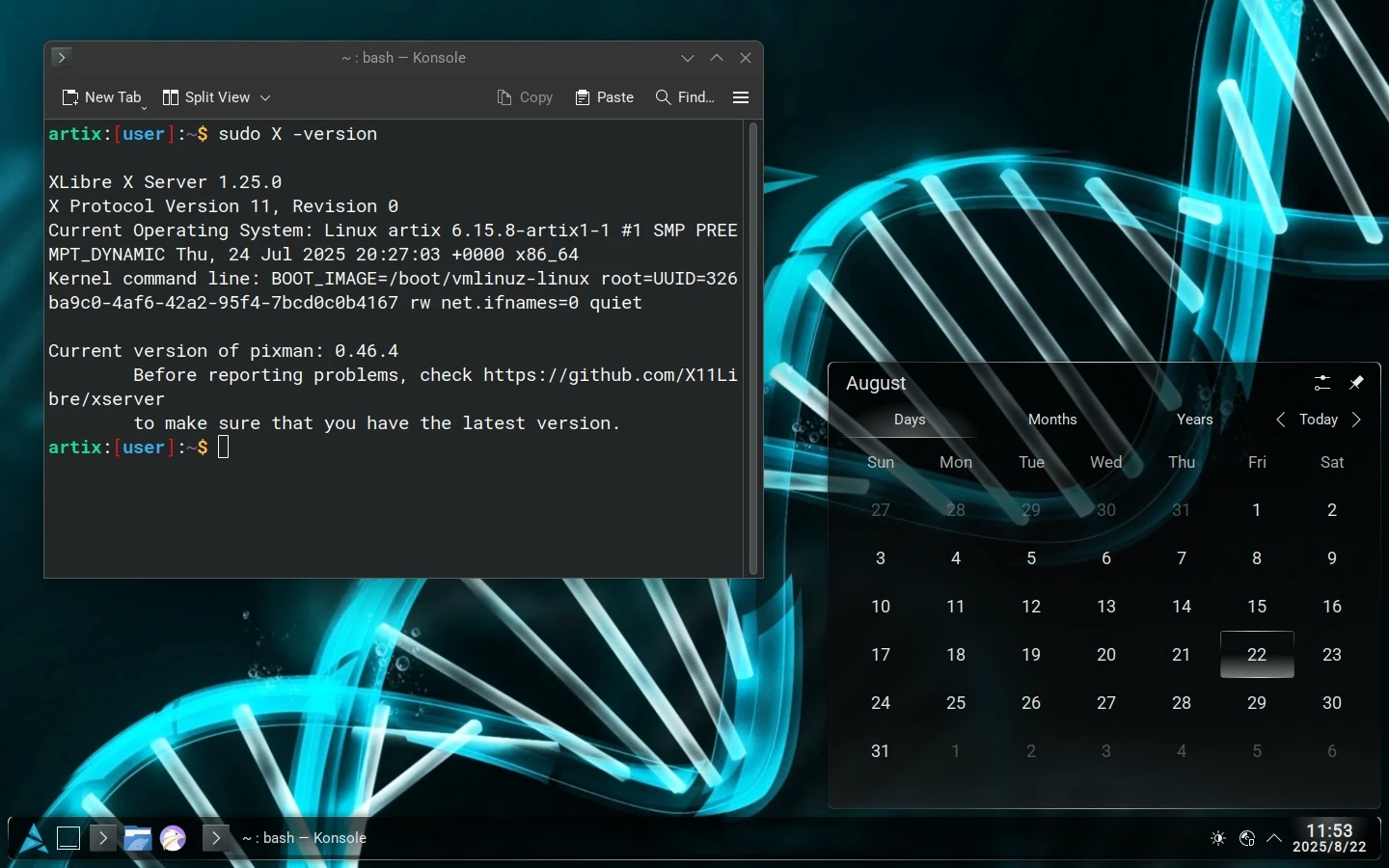Open the Artix application launcher

[33, 838]
